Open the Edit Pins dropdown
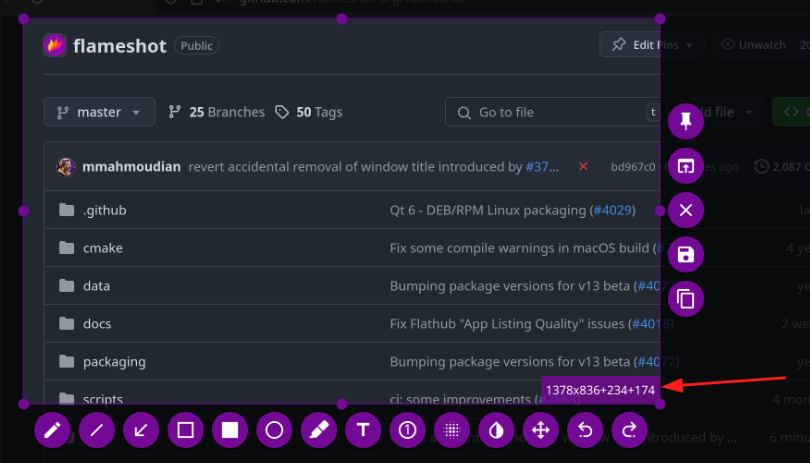Image resolution: width=810 pixels, height=463 pixels. tap(652, 45)
